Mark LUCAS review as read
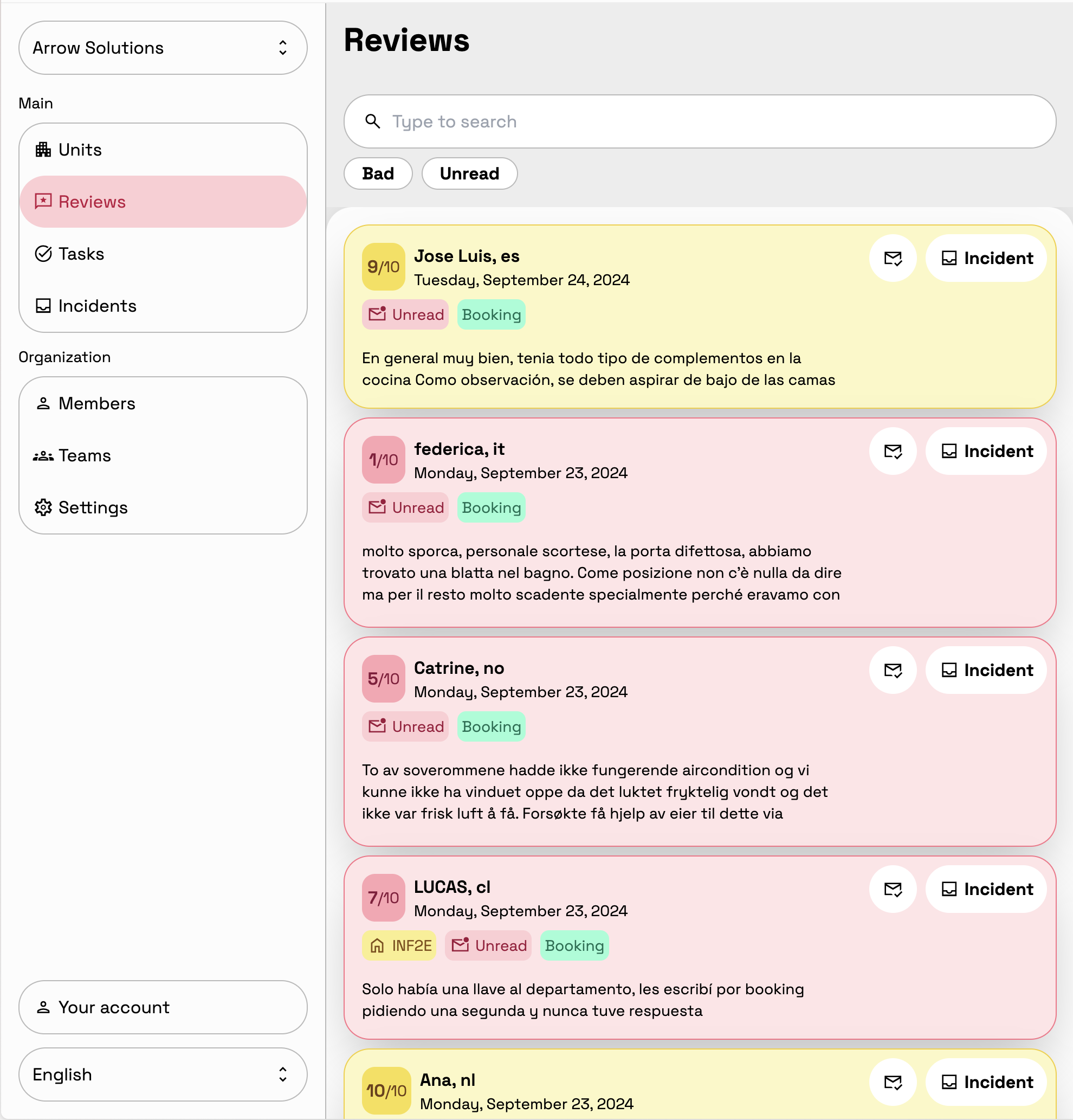The image size is (1073, 1120). tap(893, 889)
